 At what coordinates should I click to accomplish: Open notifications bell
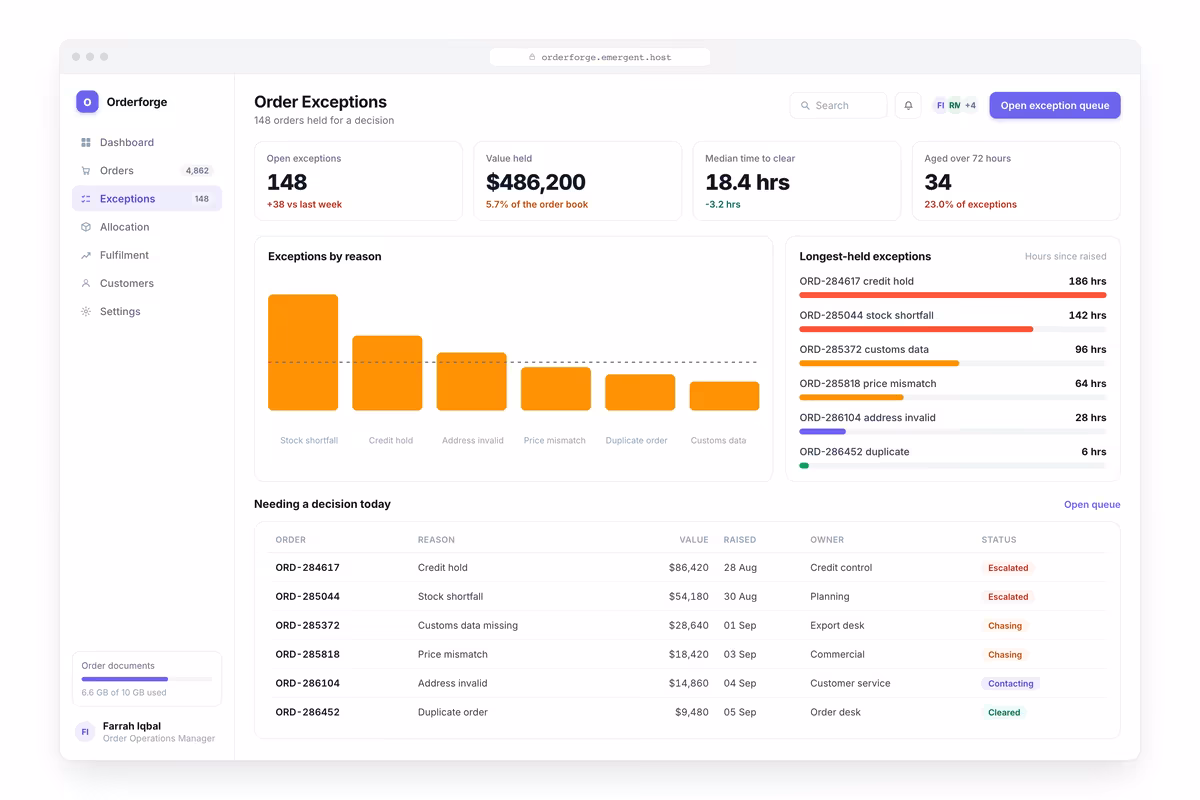tap(908, 106)
